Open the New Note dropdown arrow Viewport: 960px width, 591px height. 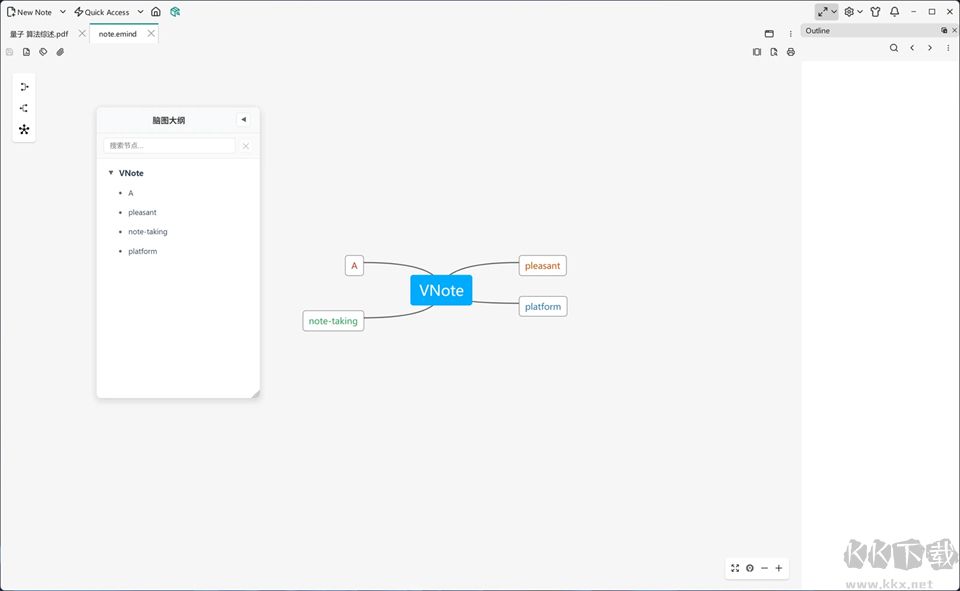click(62, 12)
